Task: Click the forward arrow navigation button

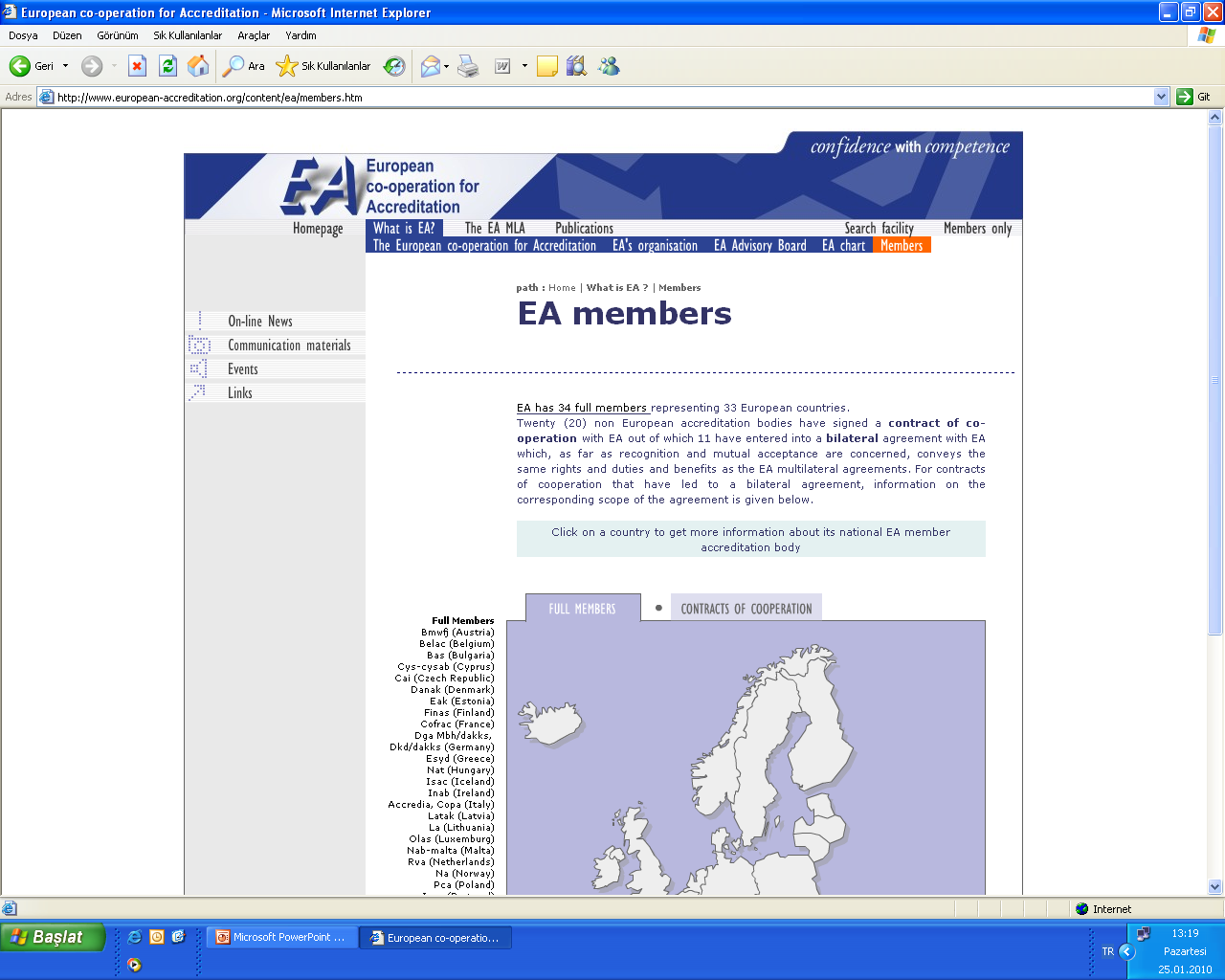Action: tap(92, 66)
